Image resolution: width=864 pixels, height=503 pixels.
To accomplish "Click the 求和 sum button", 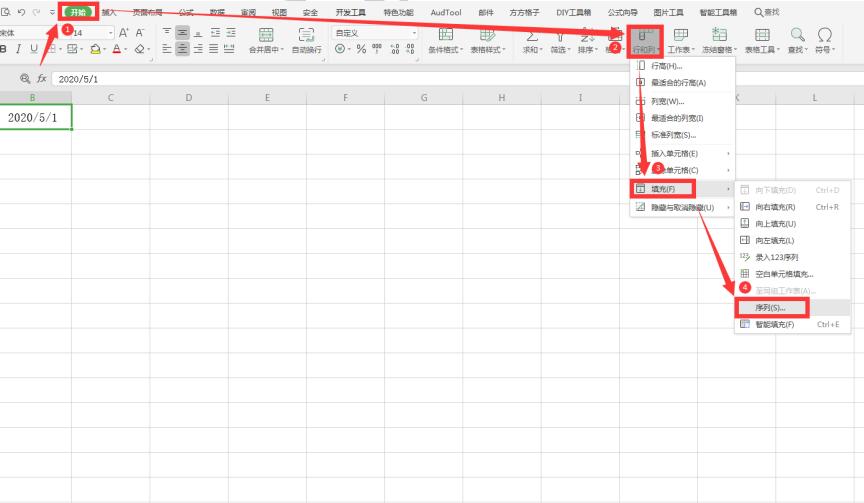I will tap(532, 41).
